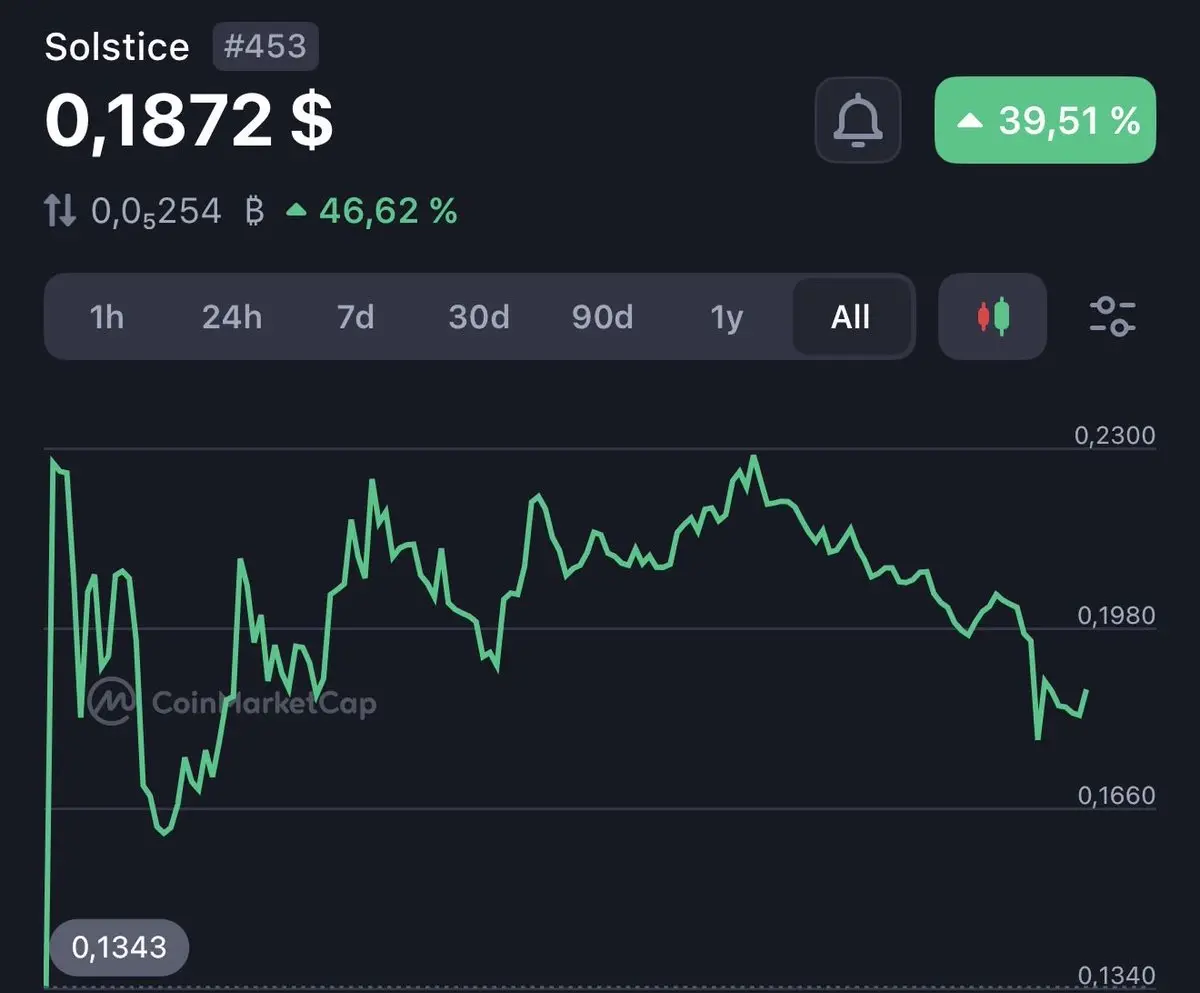
Task: Switch chart to 7d range
Action: click(355, 317)
